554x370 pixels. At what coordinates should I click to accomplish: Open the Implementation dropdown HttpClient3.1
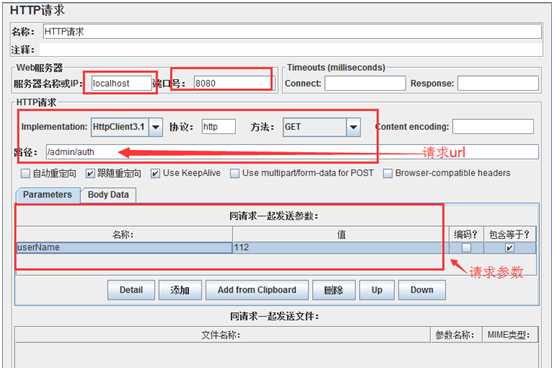pyautogui.click(x=127, y=127)
